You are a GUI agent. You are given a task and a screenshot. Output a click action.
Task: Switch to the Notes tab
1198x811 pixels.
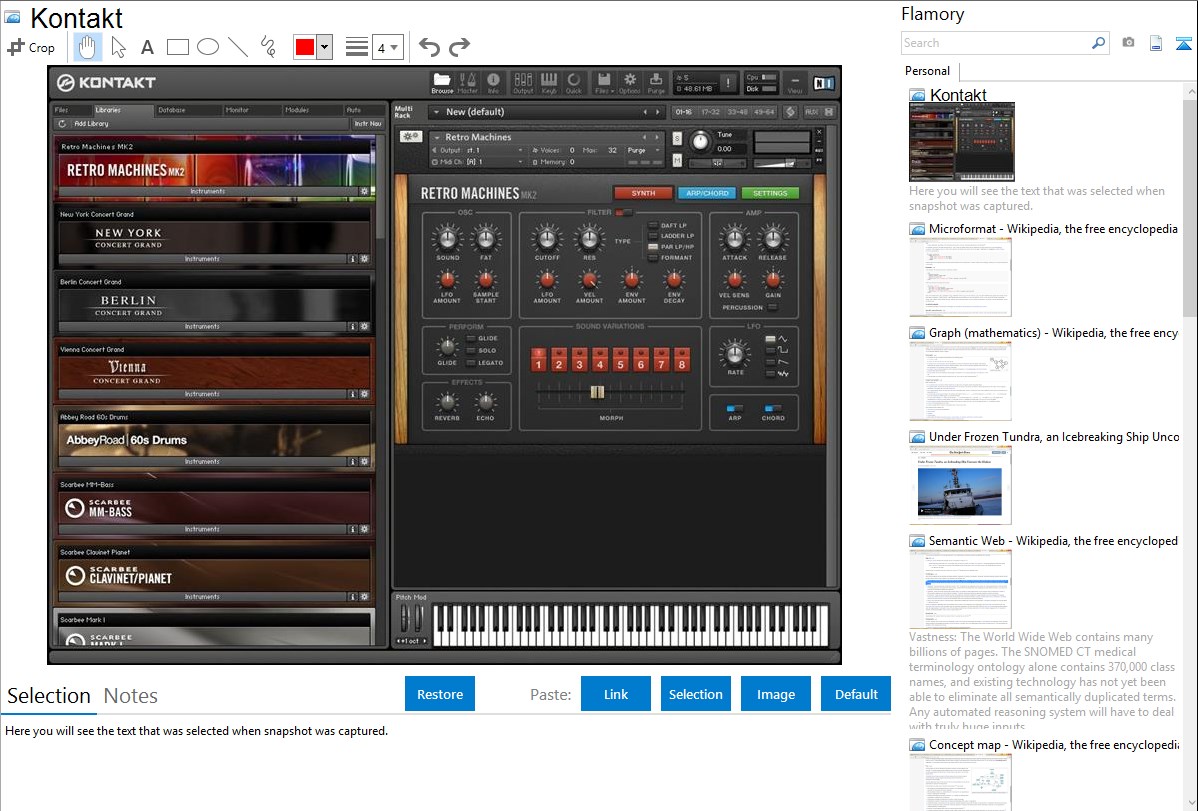pyautogui.click(x=130, y=696)
